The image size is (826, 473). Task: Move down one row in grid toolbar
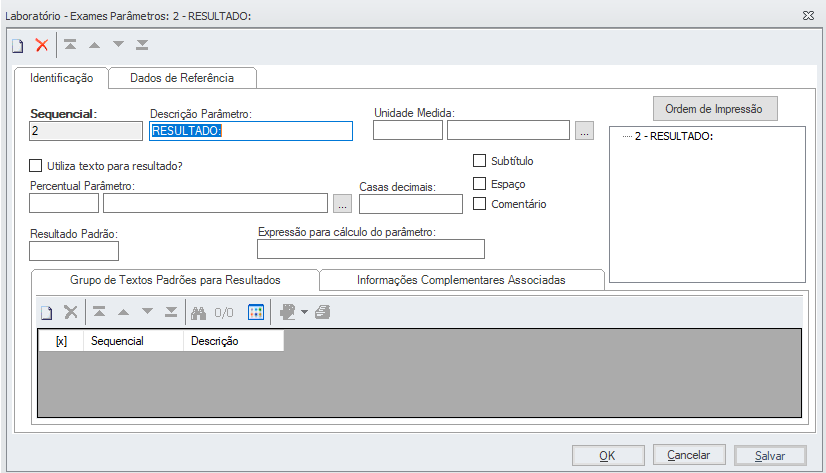[x=148, y=311]
